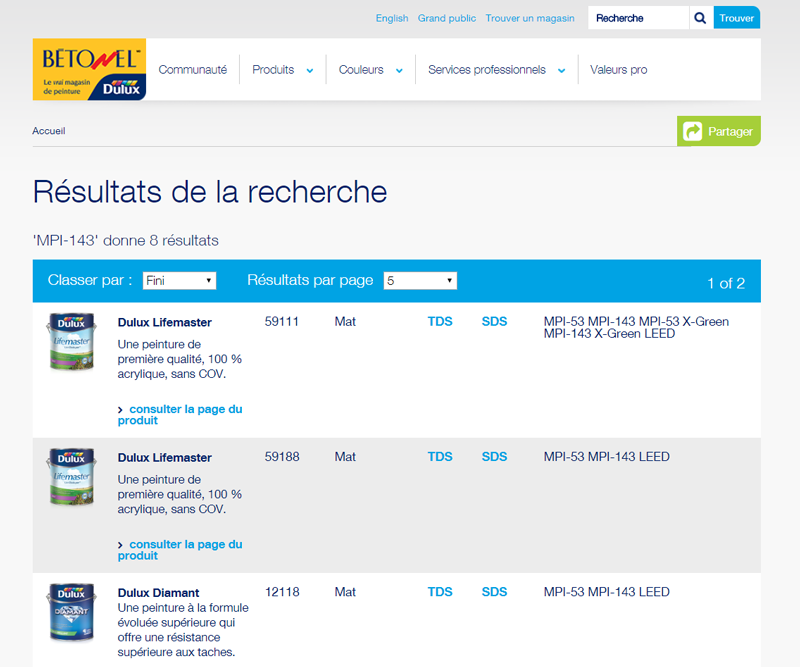Click the Trouver search button

pyautogui.click(x=737, y=18)
